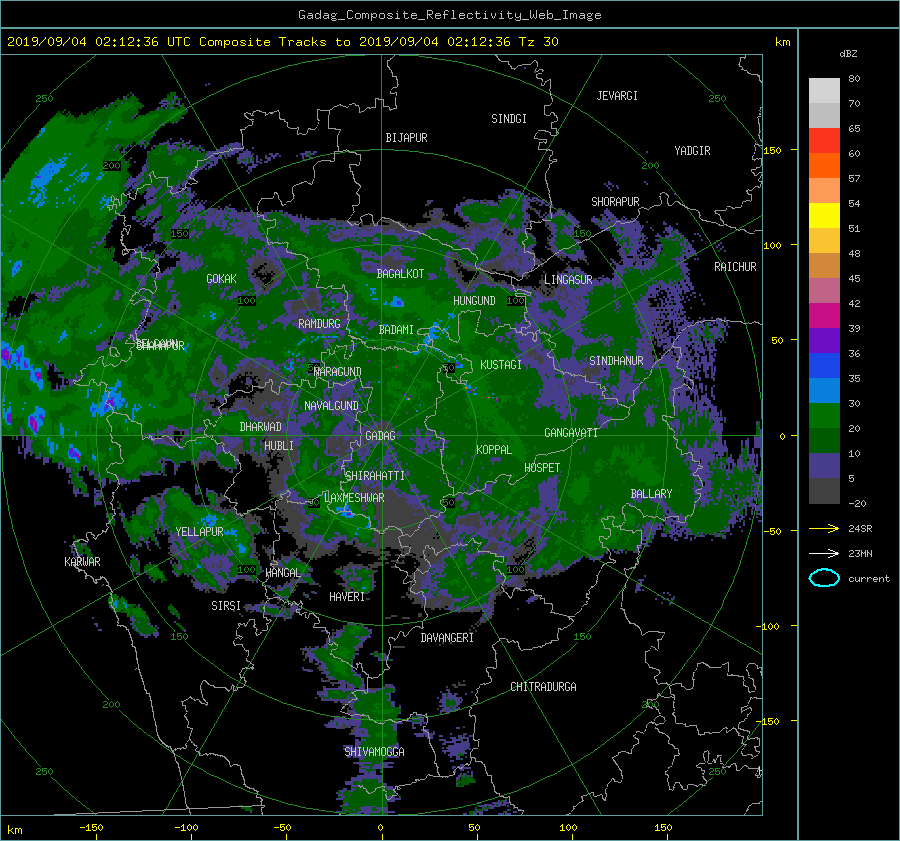
Task: Click the YADGIR city label
Action: pyautogui.click(x=692, y=151)
